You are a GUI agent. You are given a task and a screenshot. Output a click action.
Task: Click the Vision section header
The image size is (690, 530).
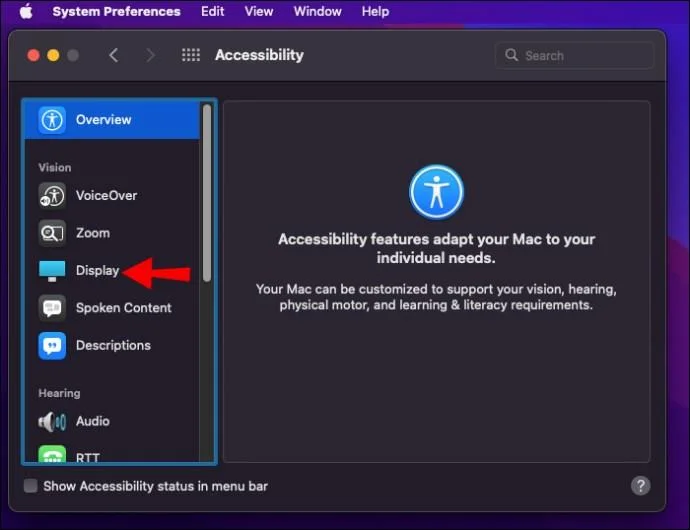pos(55,168)
